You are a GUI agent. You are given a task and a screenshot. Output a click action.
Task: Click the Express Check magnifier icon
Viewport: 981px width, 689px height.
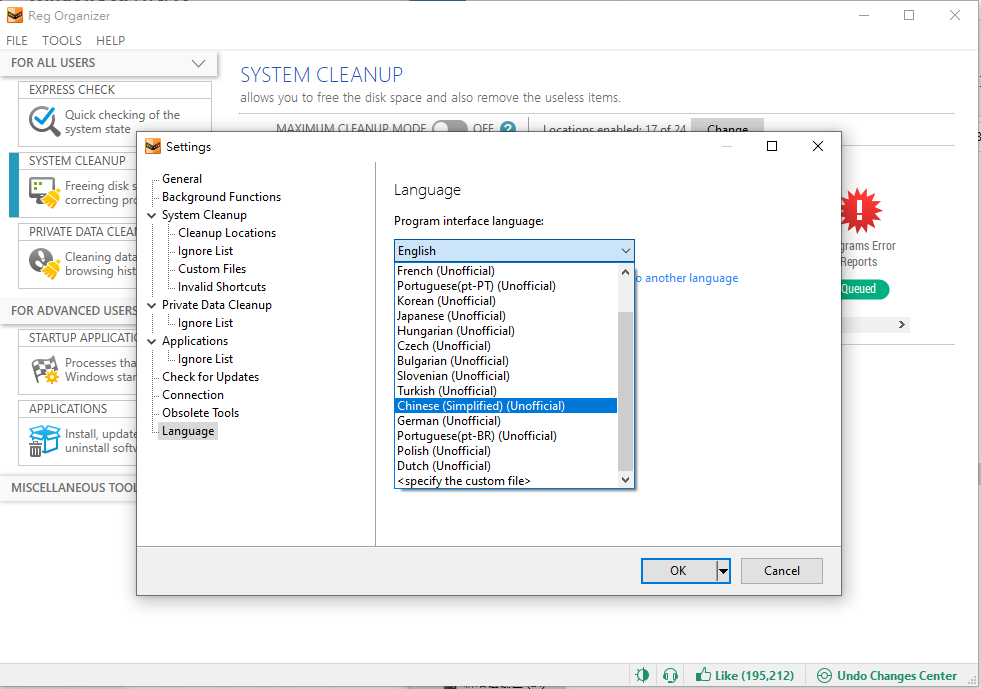tap(44, 122)
